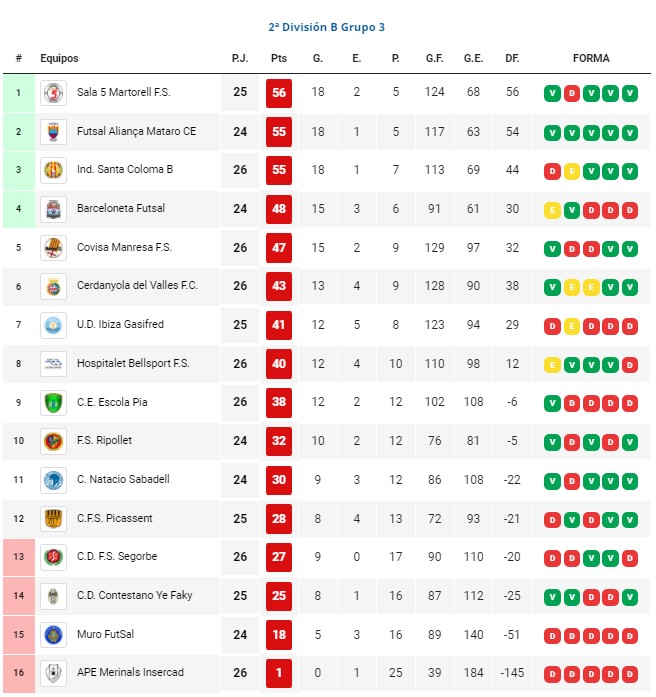Viewport: 656px width, 697px height.
Task: Click the first green V form badge for F.S. Ripollet
Action: (552, 442)
